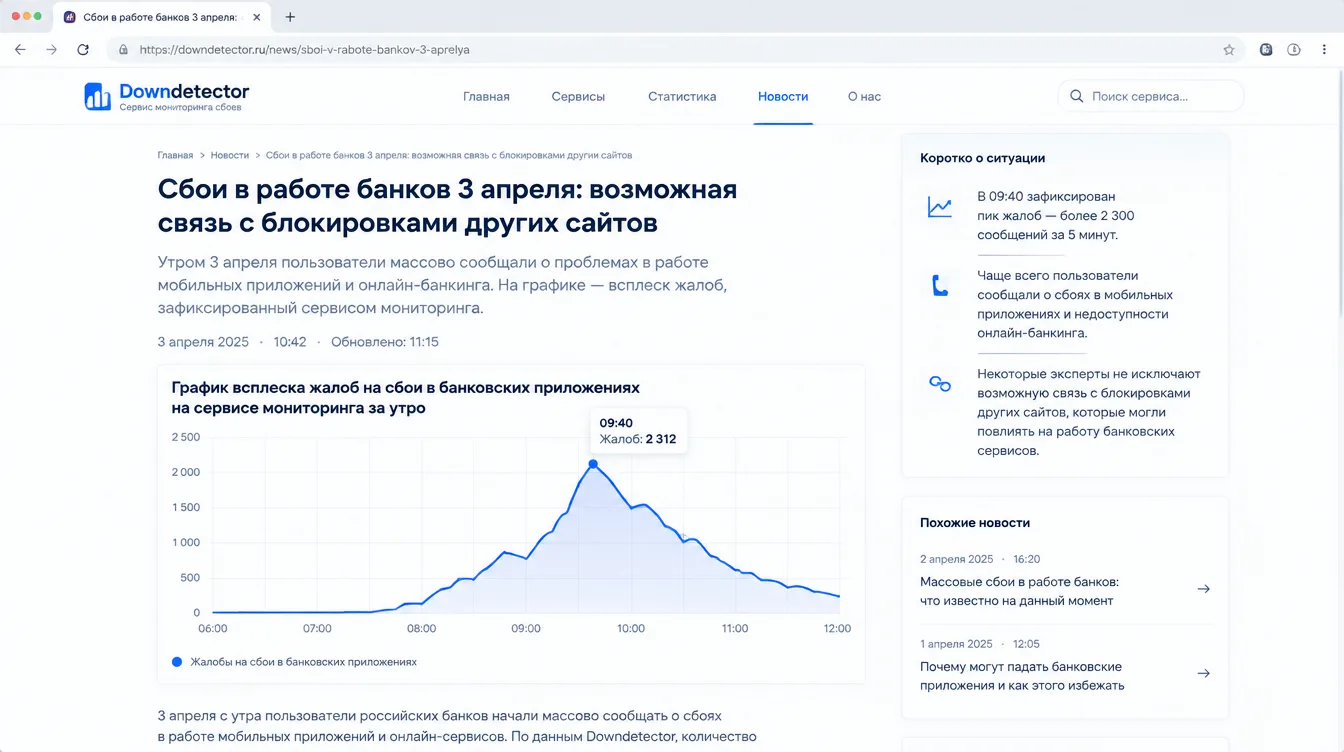Open the news "Массовые сбои в работе банков"
The image size is (1344, 752).
coord(1019,591)
